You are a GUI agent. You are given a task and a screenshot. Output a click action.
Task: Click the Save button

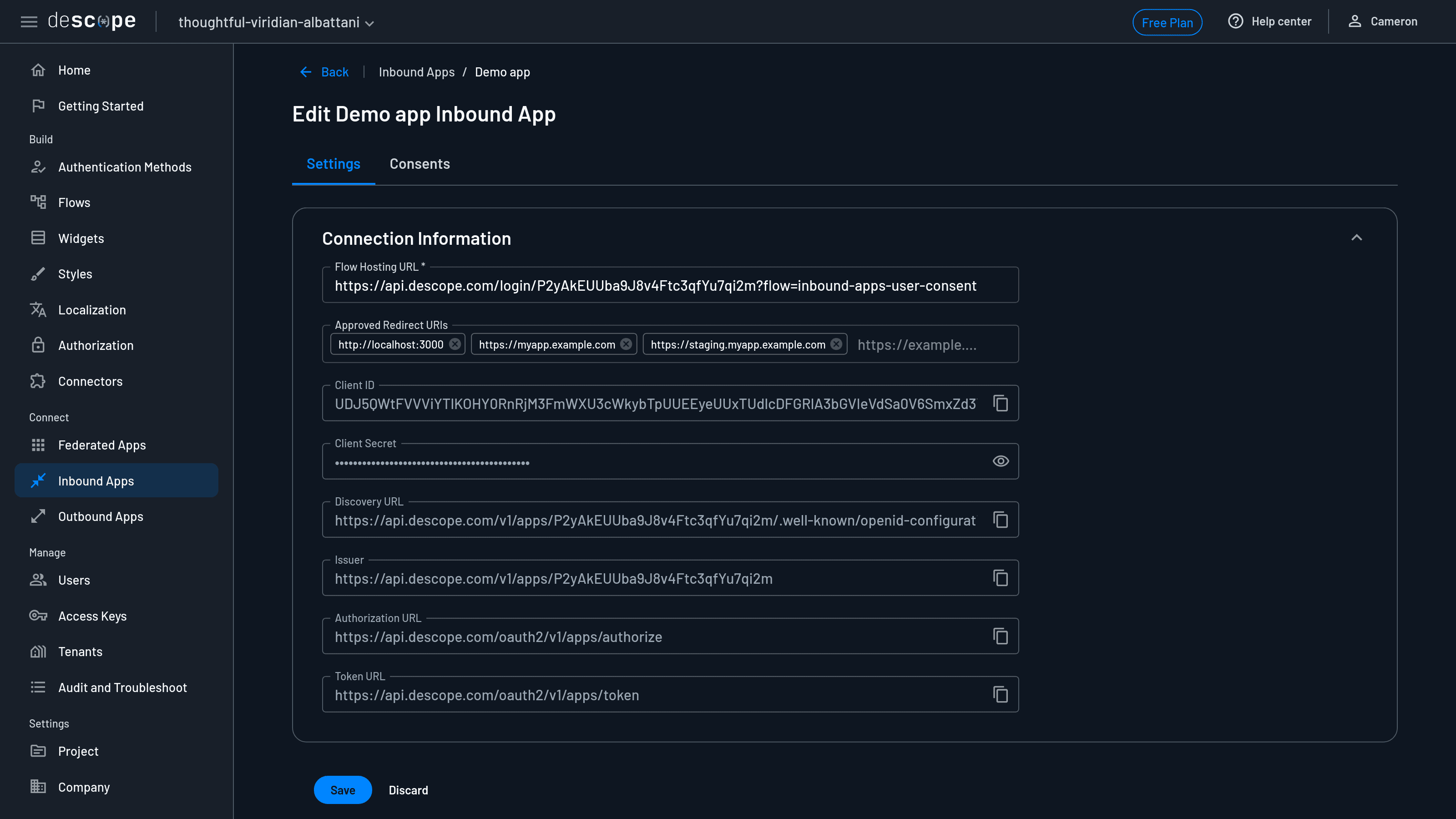point(343,790)
